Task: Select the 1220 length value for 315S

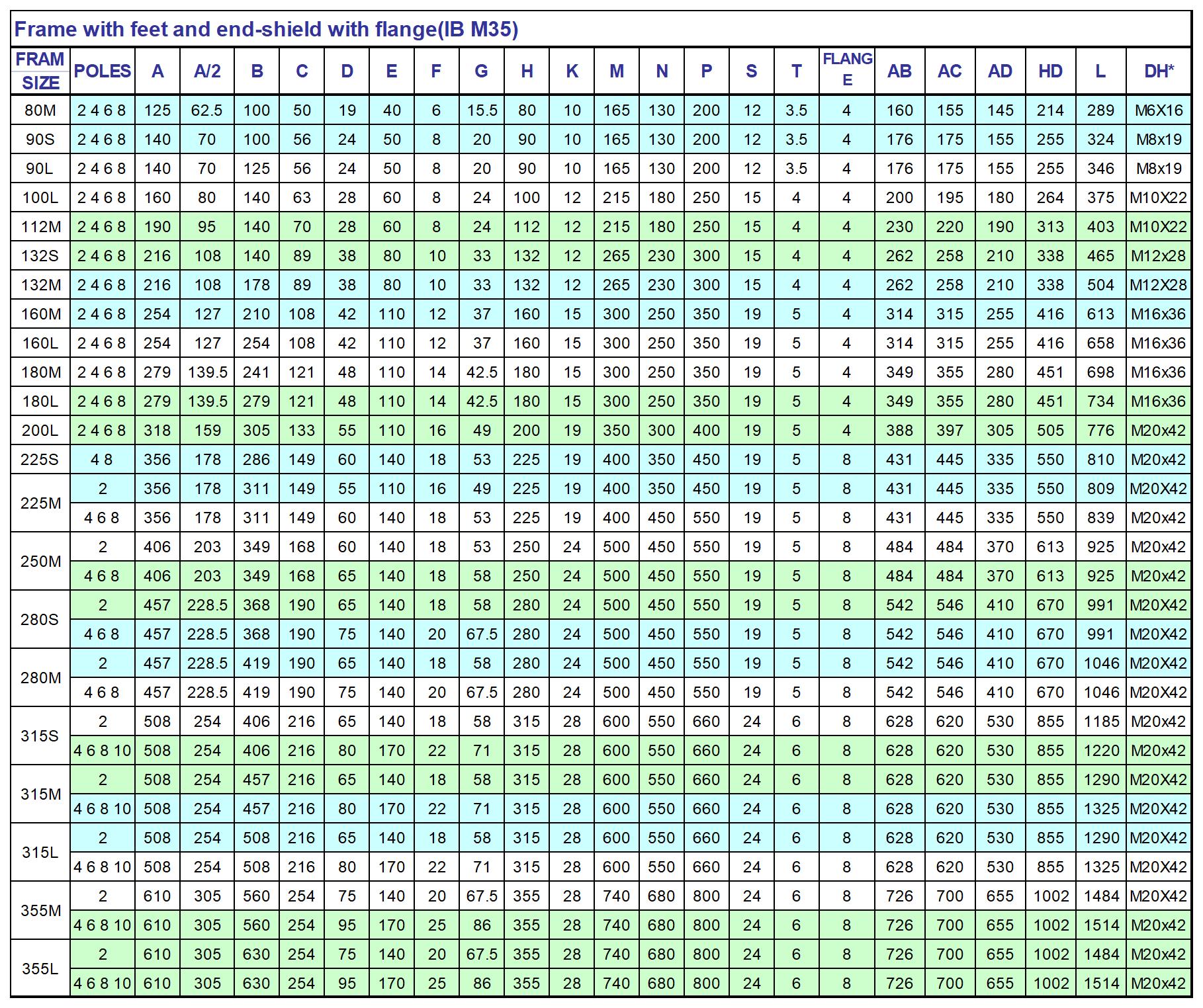Action: [1100, 751]
